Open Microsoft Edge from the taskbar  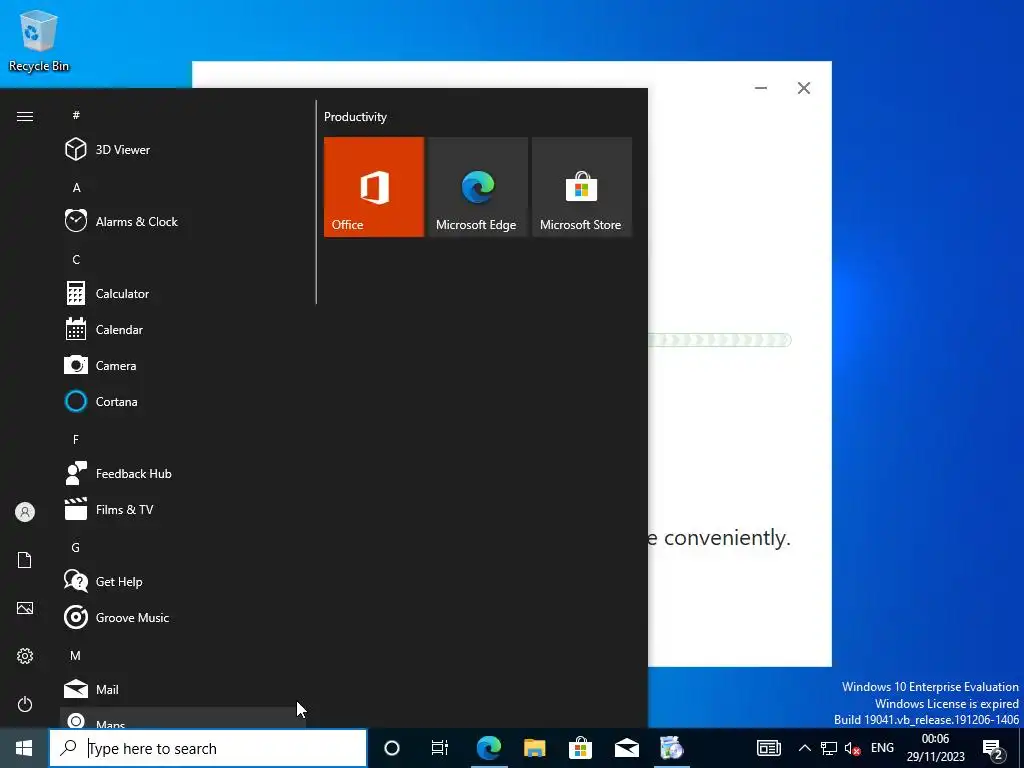pos(488,748)
